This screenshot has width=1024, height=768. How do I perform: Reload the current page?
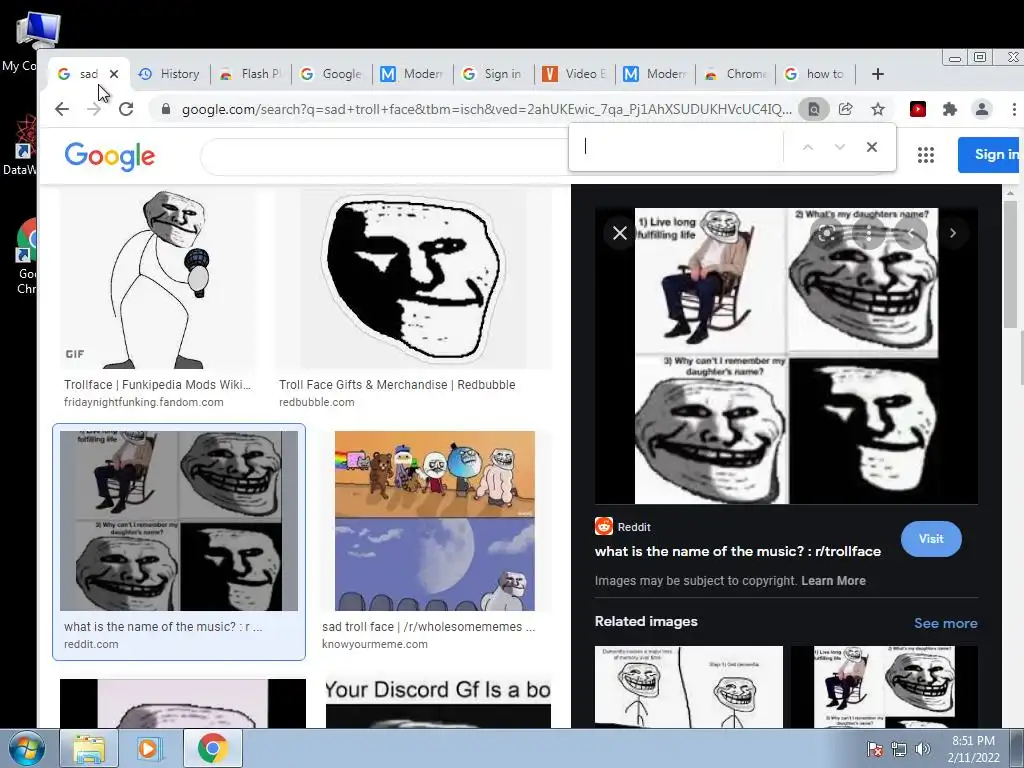126,109
